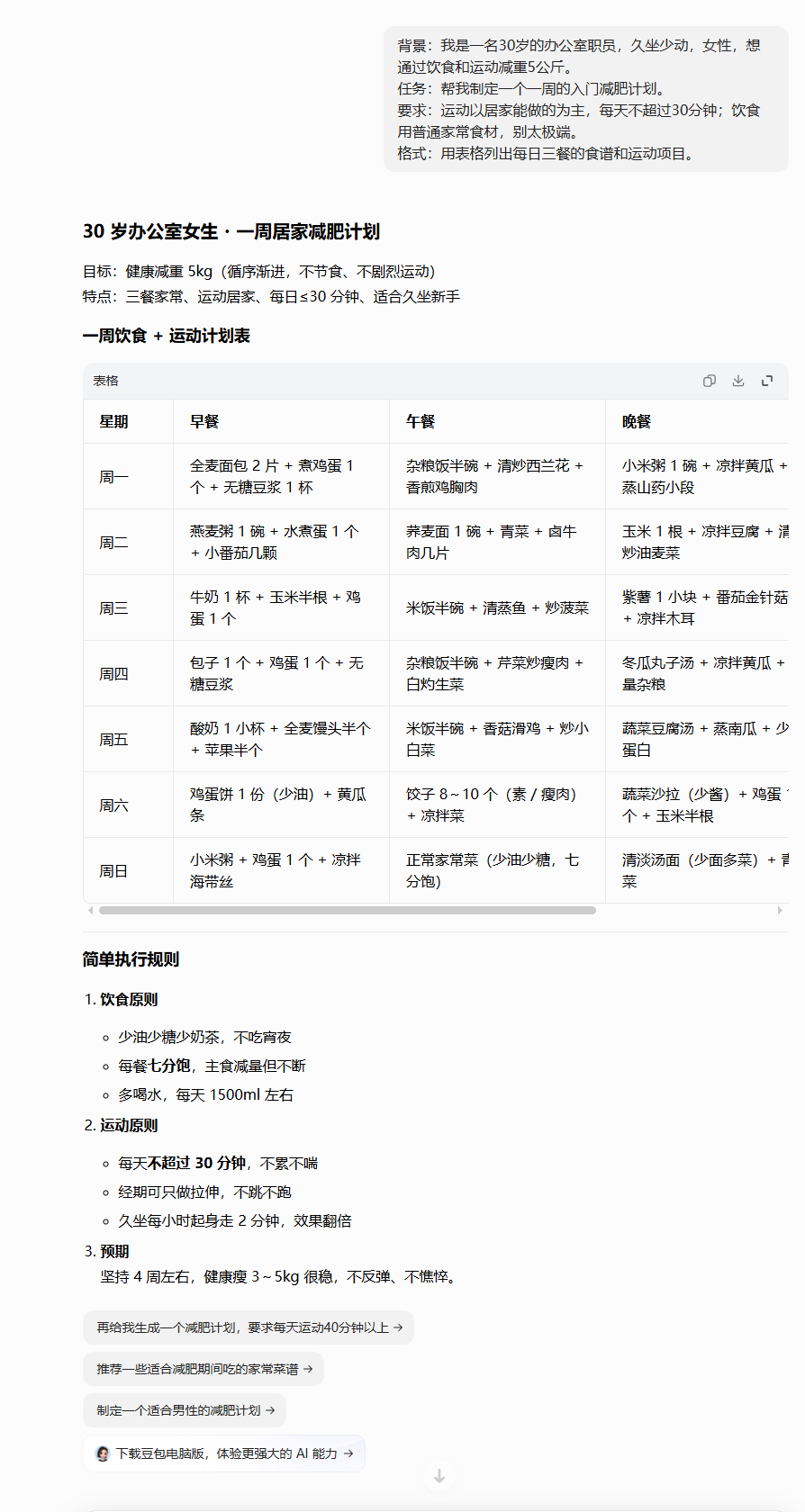This screenshot has height=1512, width=805.
Task: Click the bullet 经期可只做拉伸，不跳不跑
Action: pos(205,1192)
